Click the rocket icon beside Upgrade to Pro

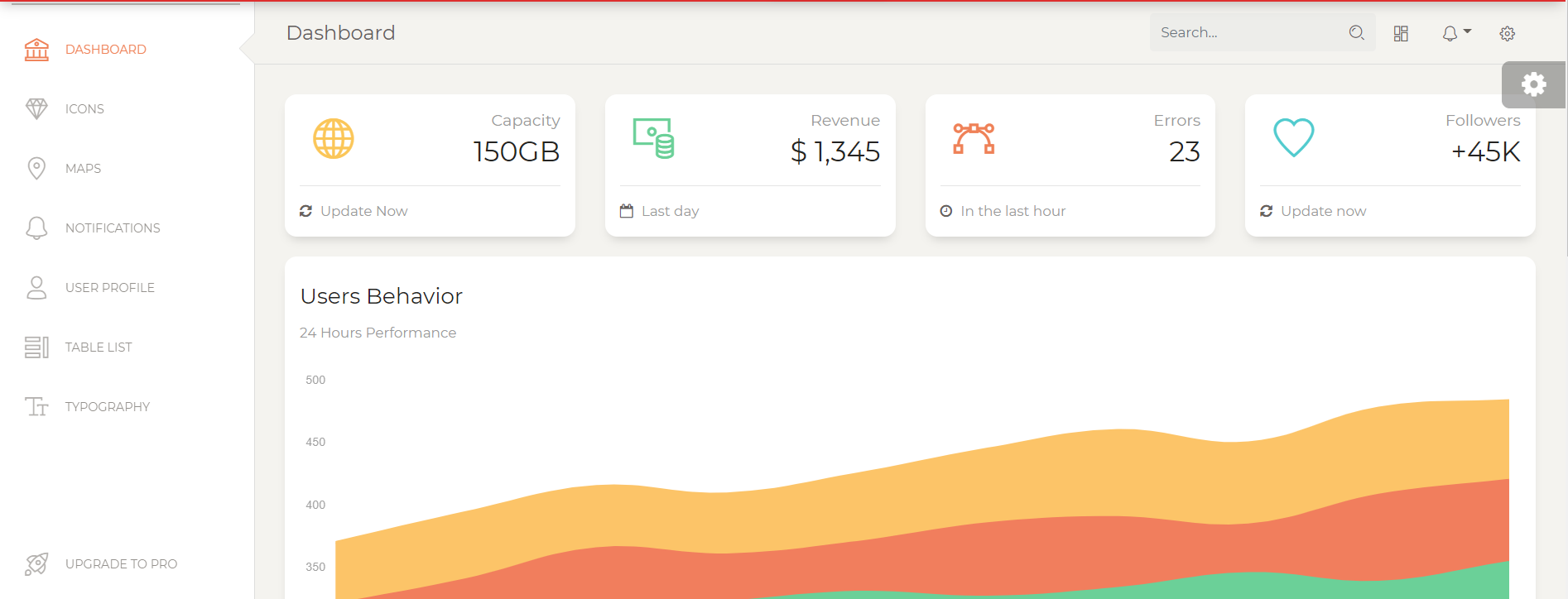point(36,564)
